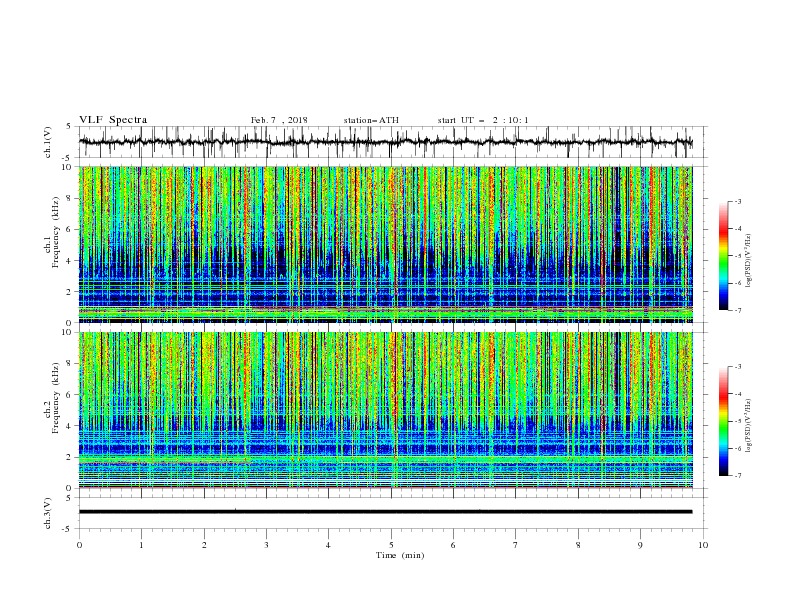Click the "station=ATH" header label
792x612 pixels.
(371, 120)
